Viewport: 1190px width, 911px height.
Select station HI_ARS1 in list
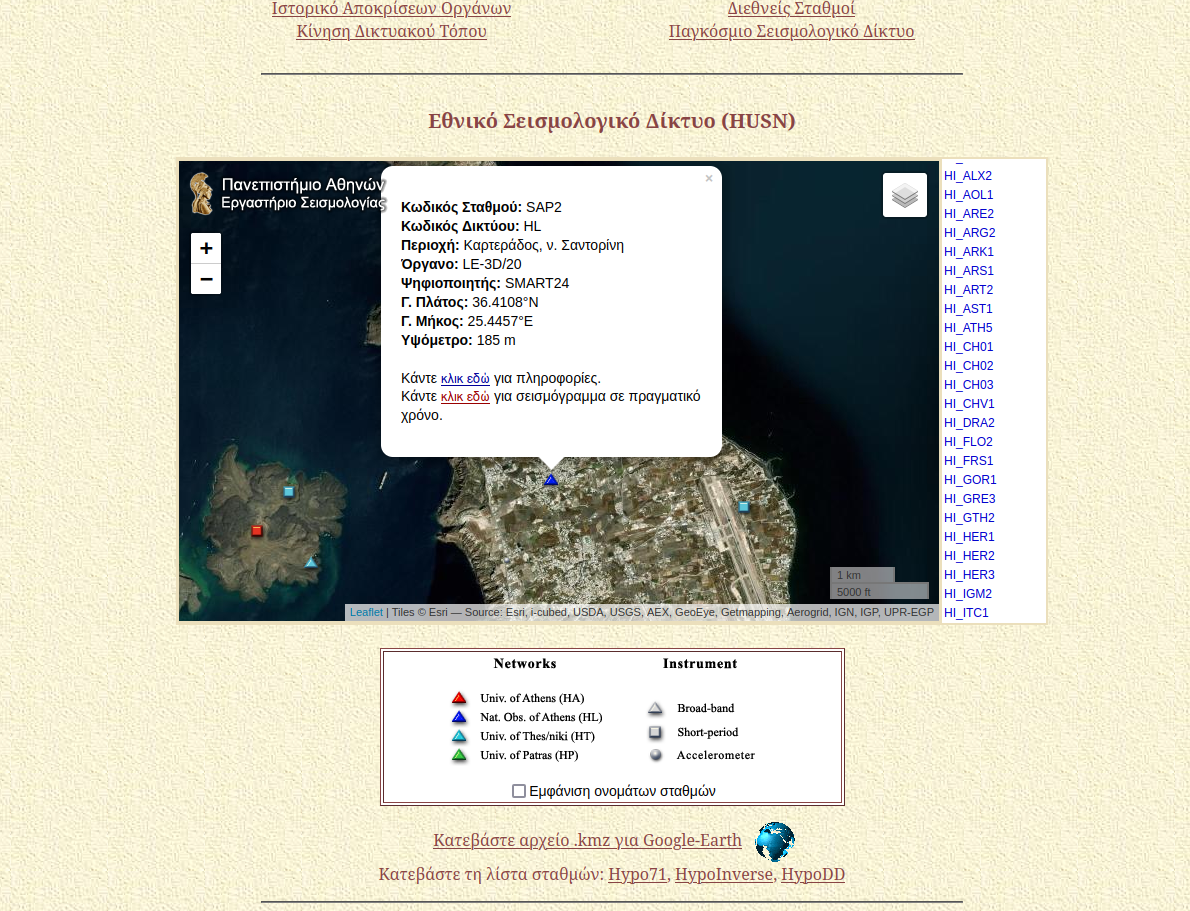(x=969, y=270)
